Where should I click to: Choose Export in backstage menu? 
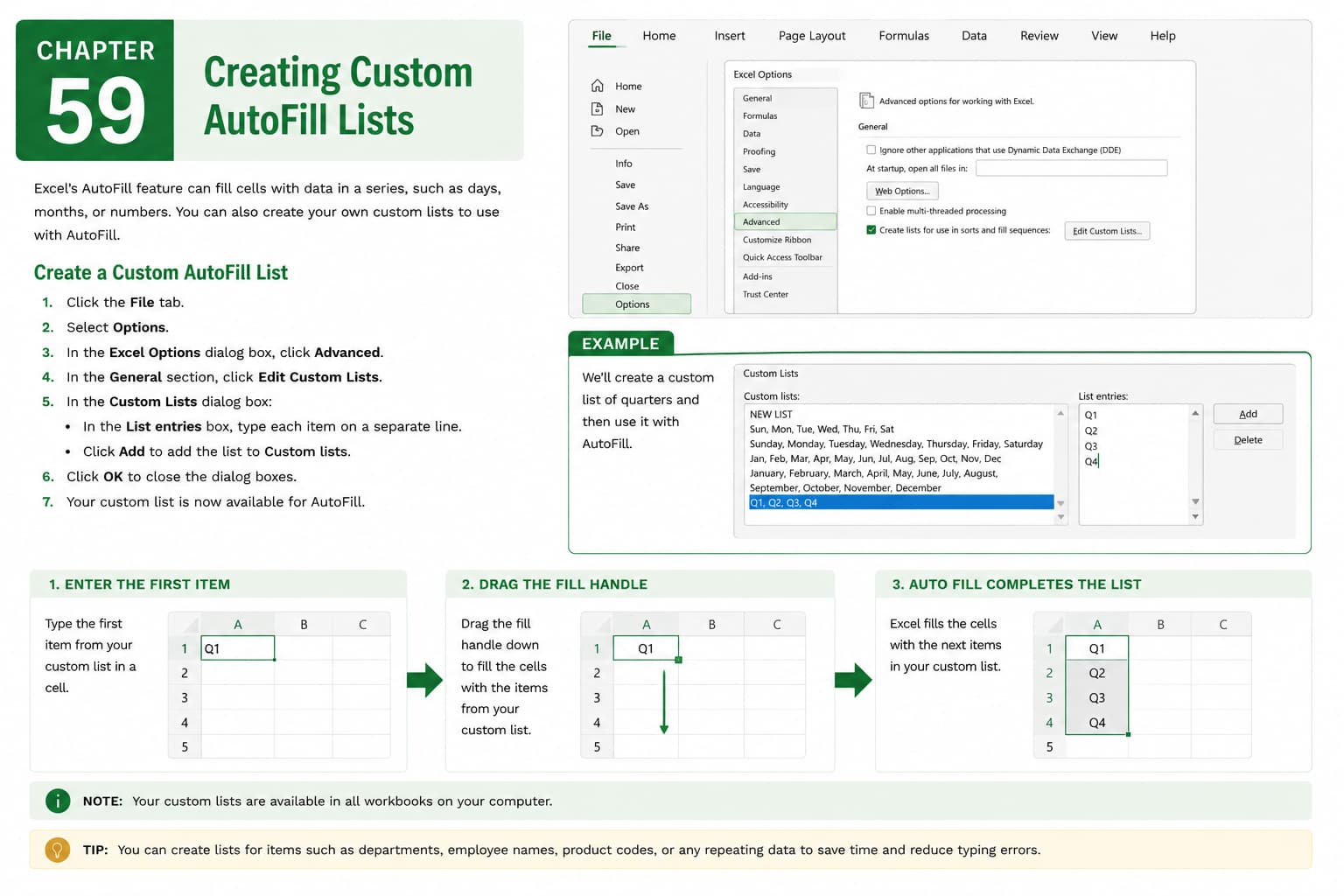coord(629,268)
